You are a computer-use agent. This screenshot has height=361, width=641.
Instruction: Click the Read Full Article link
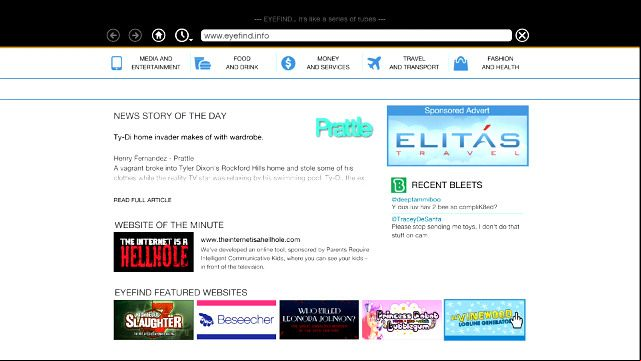[142, 200]
